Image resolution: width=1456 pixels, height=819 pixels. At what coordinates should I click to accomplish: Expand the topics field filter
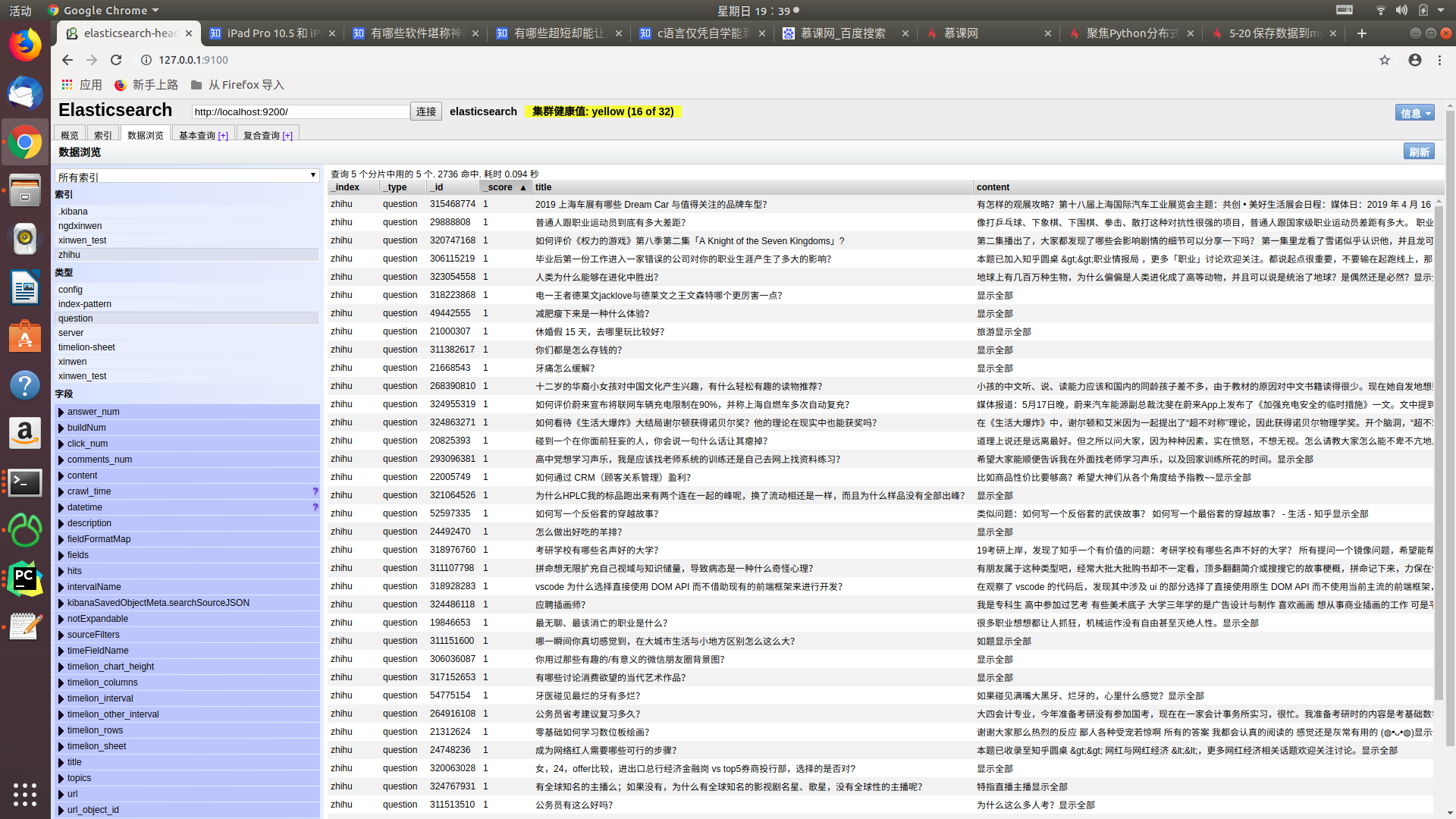pyautogui.click(x=61, y=778)
